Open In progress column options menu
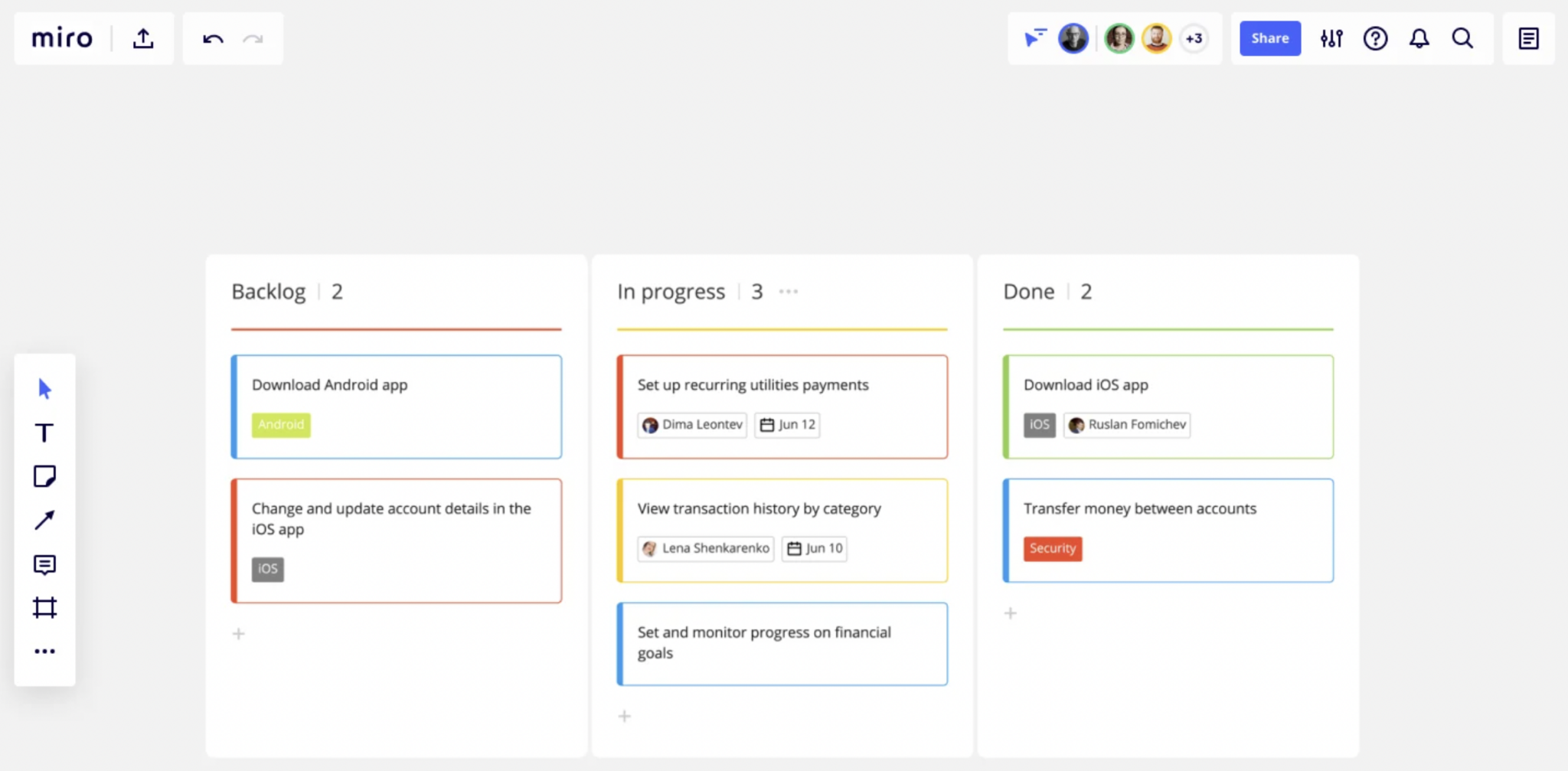Screen dimensions: 1568x771 (788, 292)
